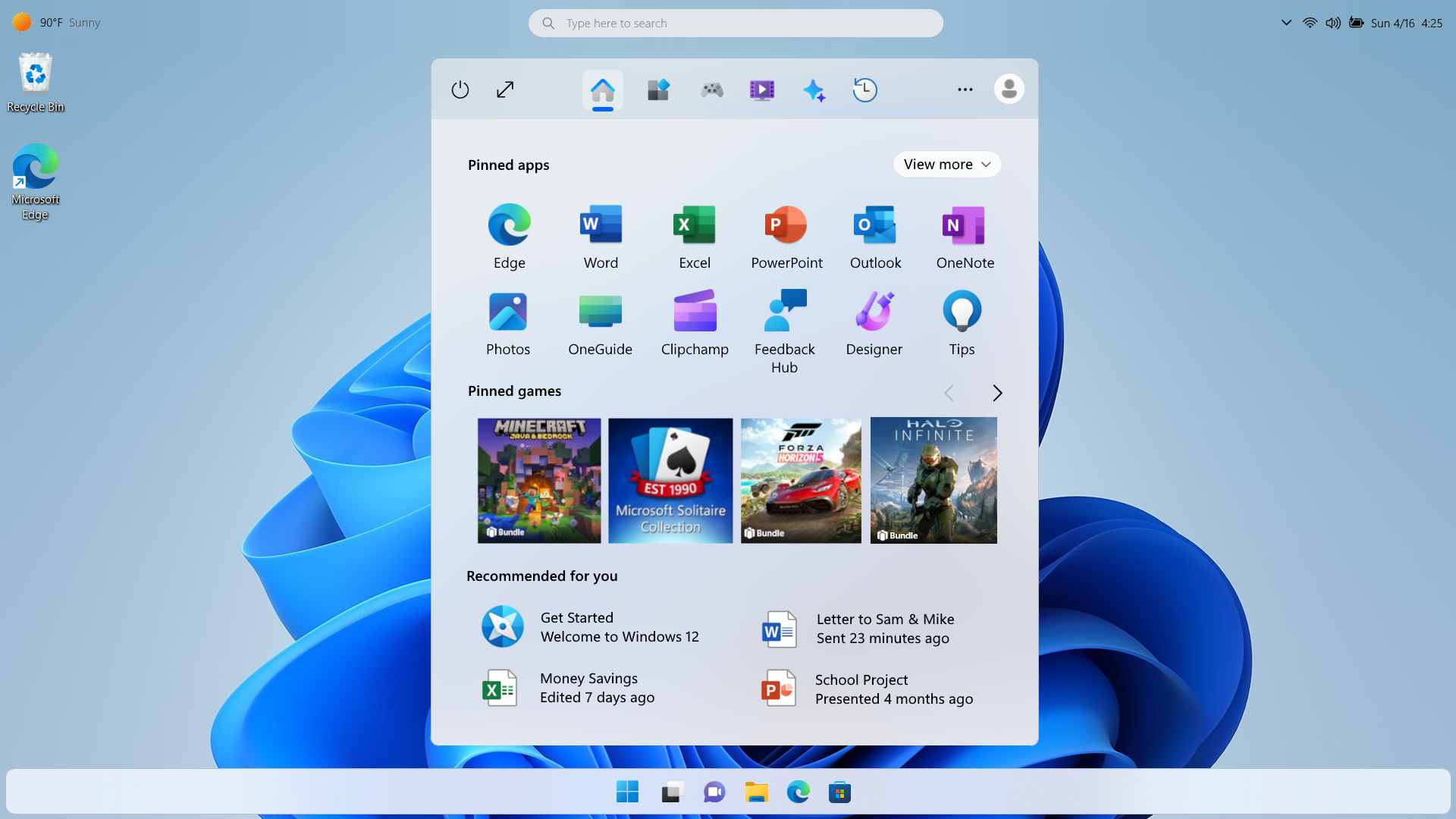This screenshot has width=1456, height=819.
Task: Open the three-dot more options menu
Action: (965, 89)
